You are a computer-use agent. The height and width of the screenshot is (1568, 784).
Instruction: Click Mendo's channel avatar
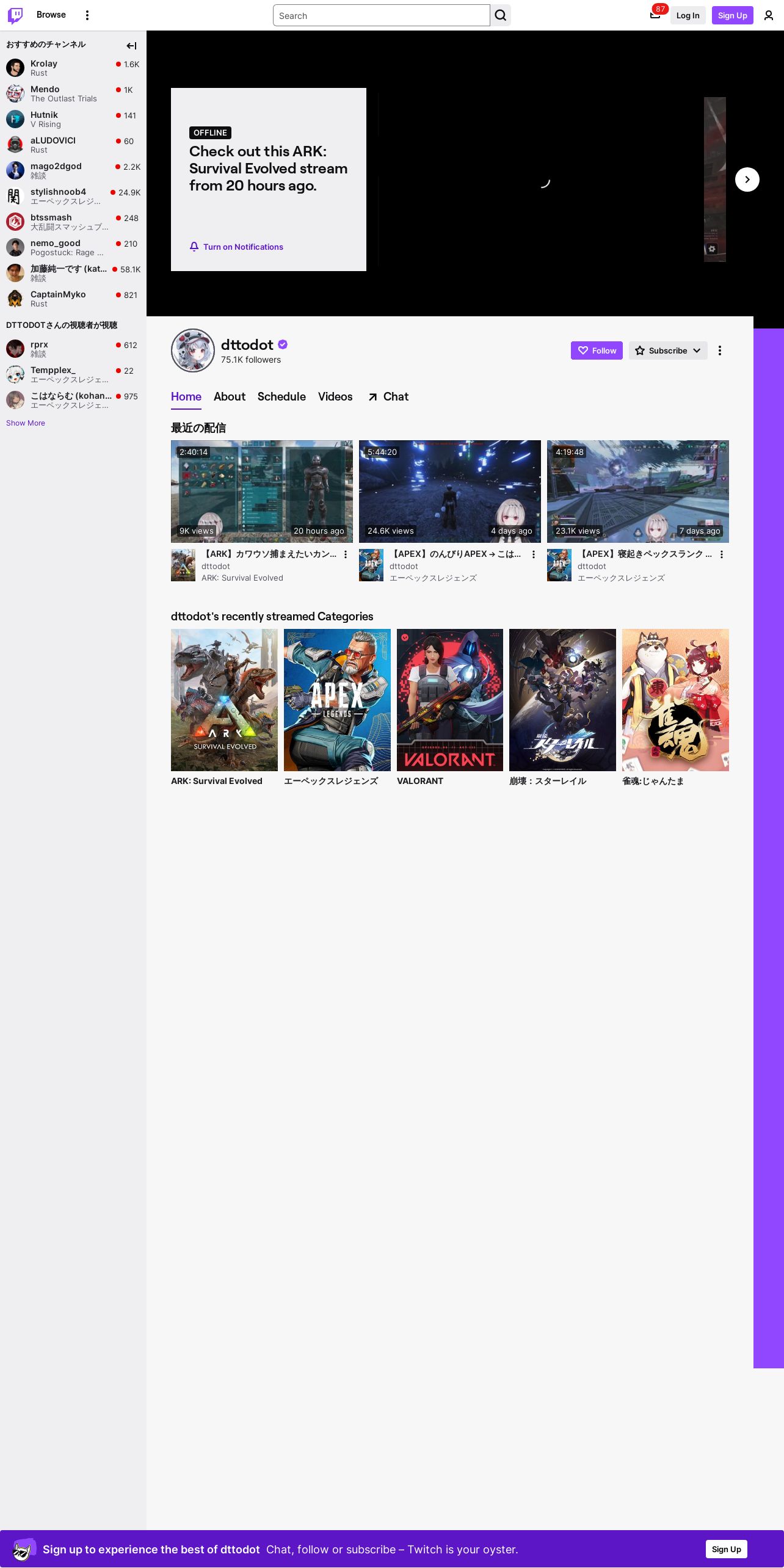15,93
